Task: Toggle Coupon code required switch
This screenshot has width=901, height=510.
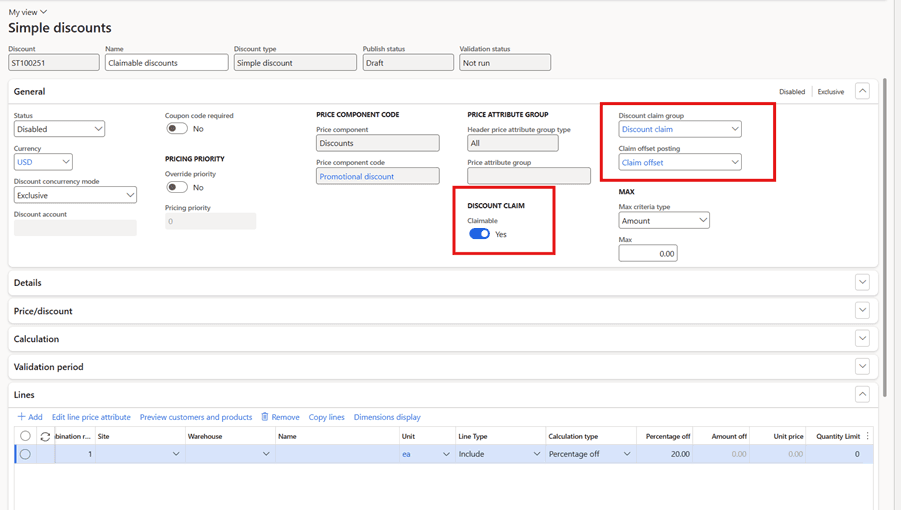Action: tap(177, 129)
